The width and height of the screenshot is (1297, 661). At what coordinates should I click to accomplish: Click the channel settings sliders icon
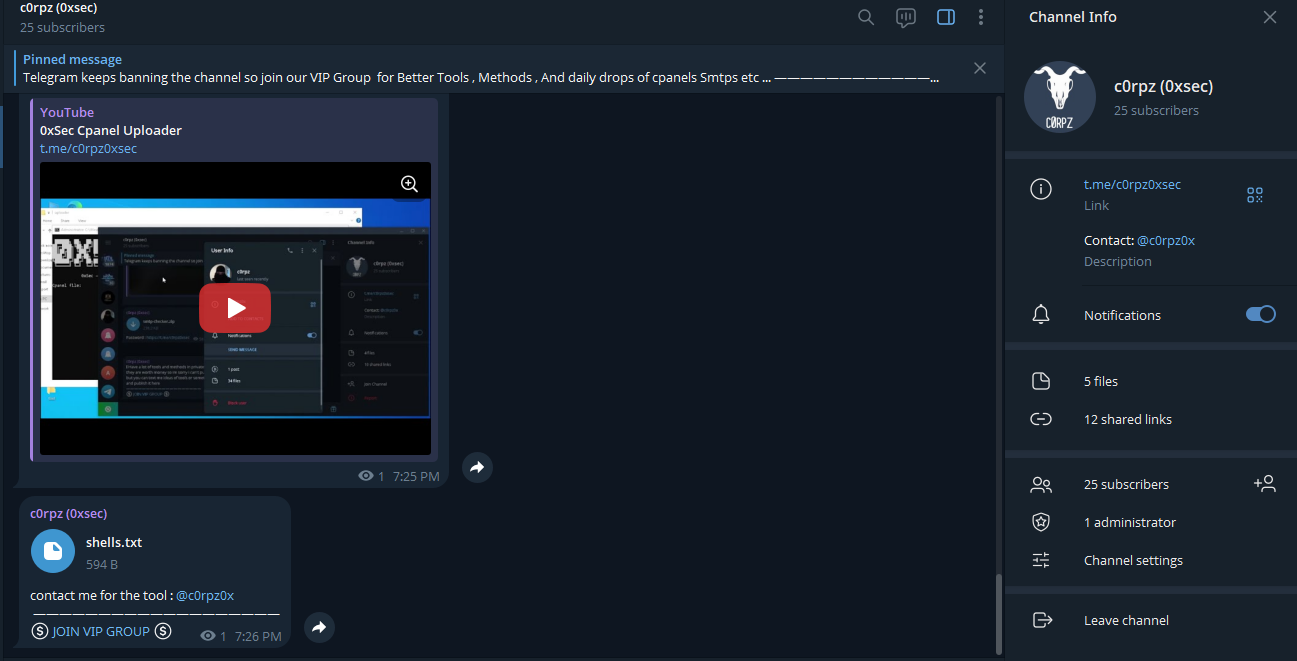coord(1041,560)
